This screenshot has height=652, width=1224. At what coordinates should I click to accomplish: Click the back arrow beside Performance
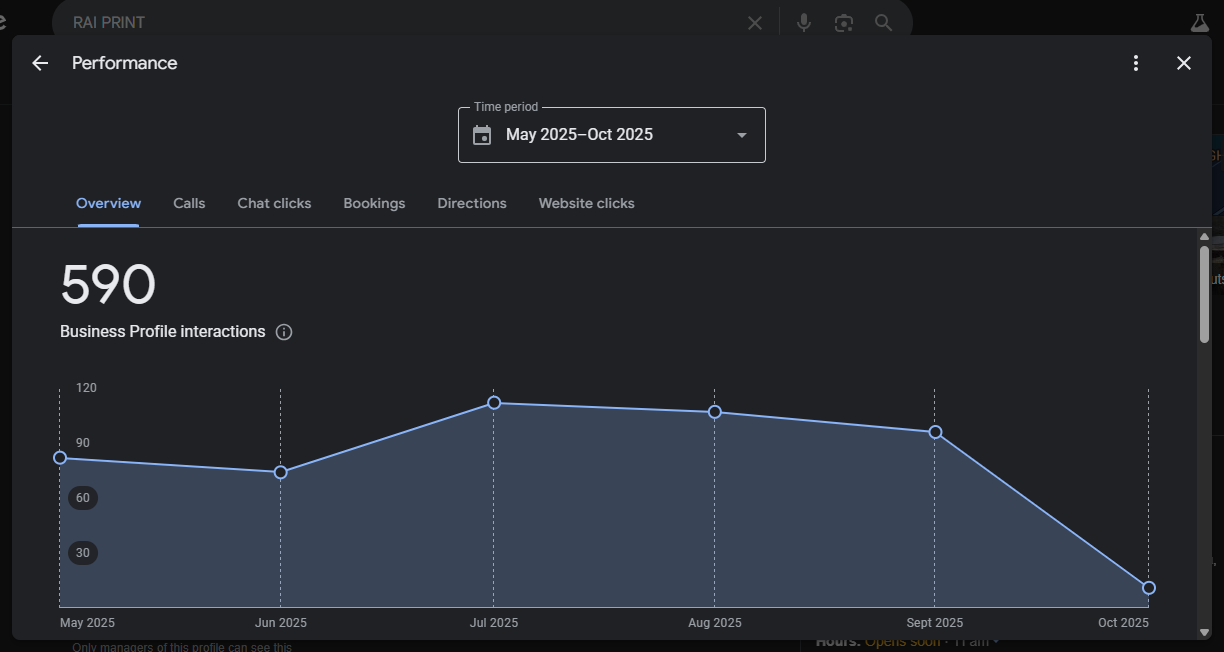pyautogui.click(x=40, y=63)
